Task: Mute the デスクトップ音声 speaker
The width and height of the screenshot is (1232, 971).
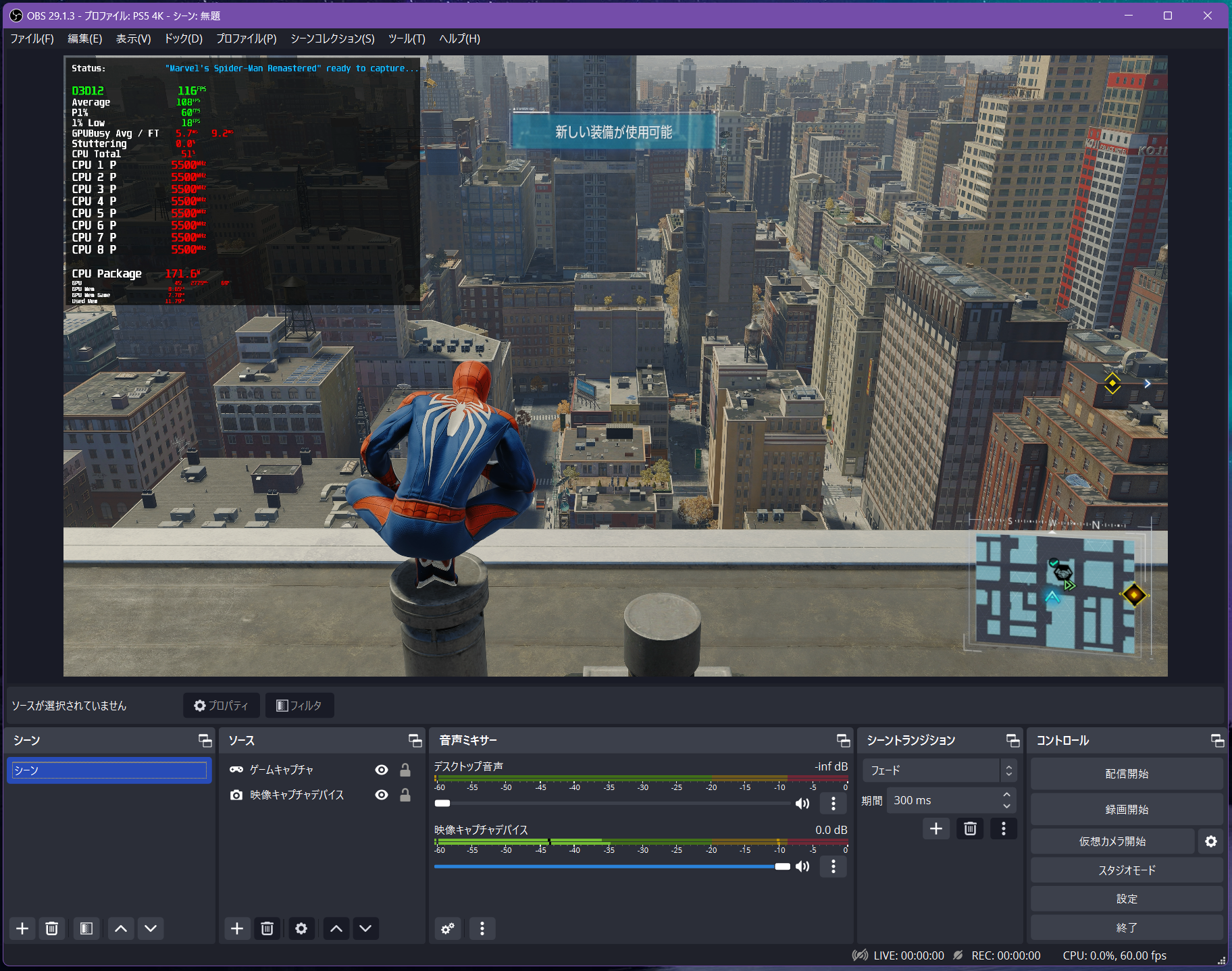Action: tap(802, 803)
